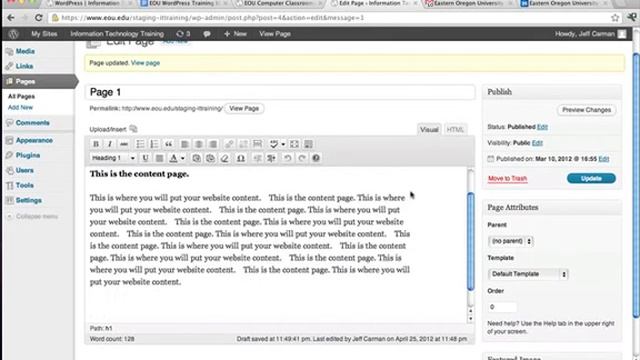The image size is (640, 360).
Task: Justify text with align full
Action: coord(160,158)
